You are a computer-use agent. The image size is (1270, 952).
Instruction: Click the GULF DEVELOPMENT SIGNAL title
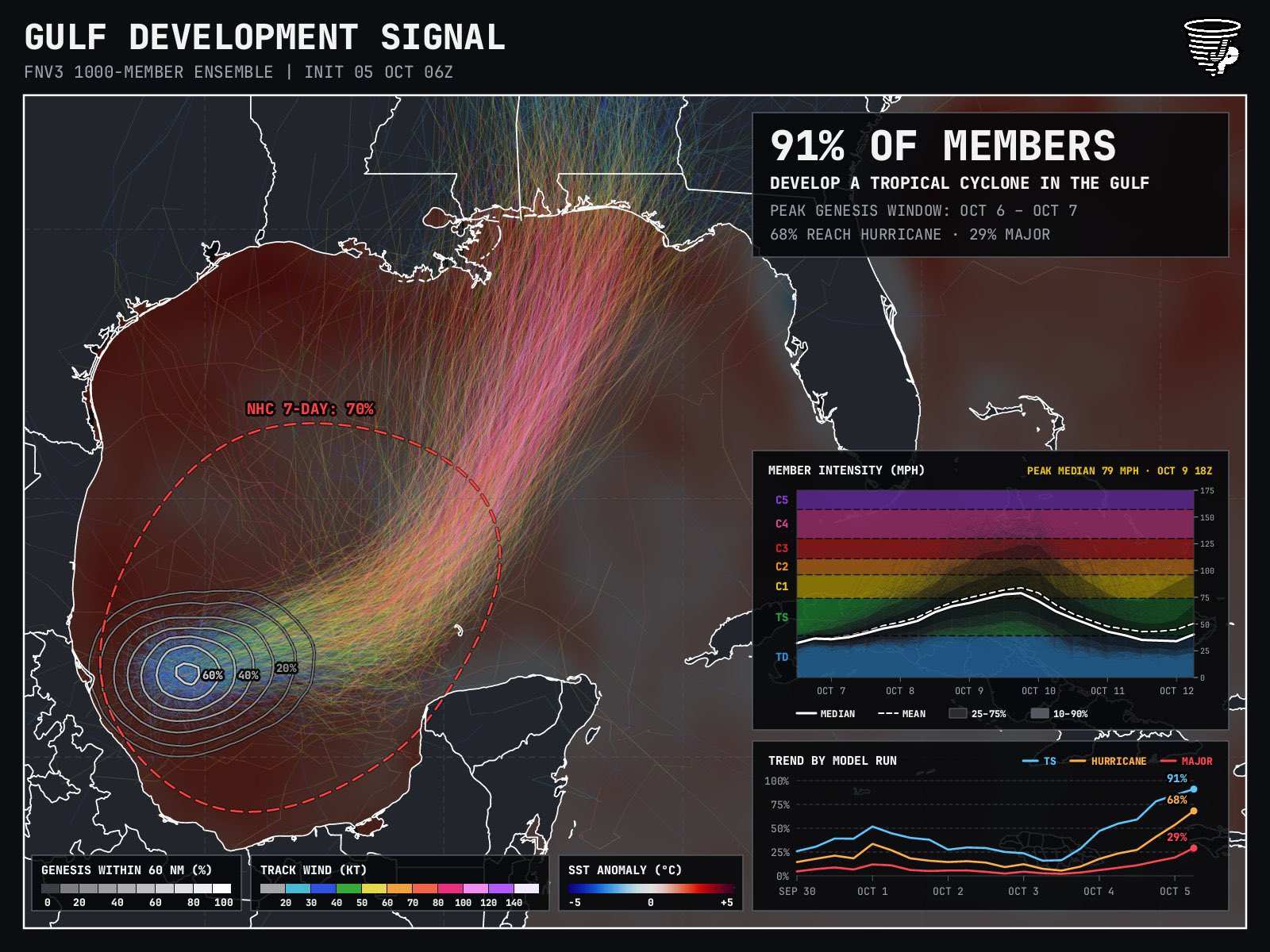(x=265, y=37)
